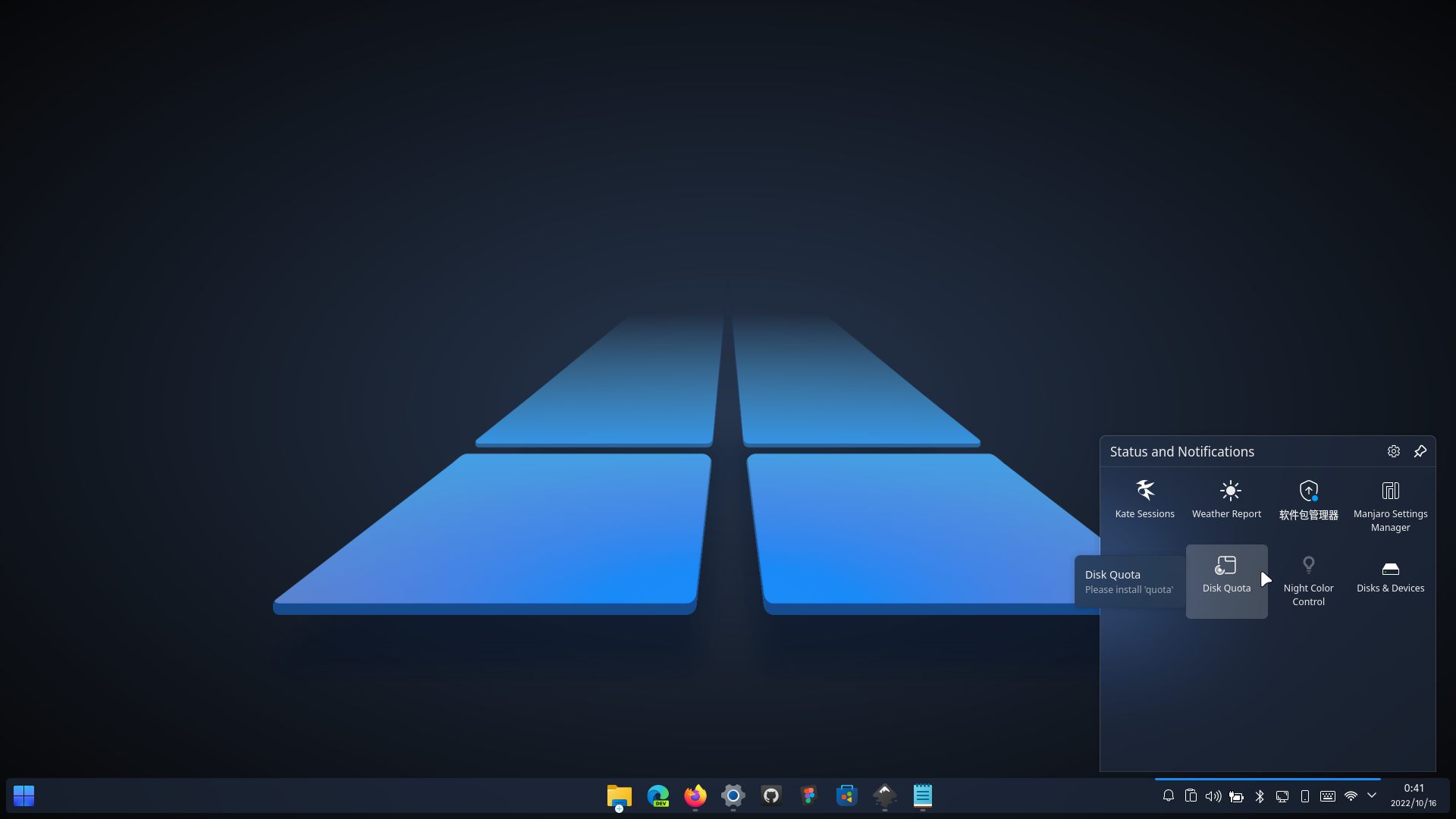The image size is (1456, 819).
Task: Select the Disk Quota entry
Action: pos(1226,581)
